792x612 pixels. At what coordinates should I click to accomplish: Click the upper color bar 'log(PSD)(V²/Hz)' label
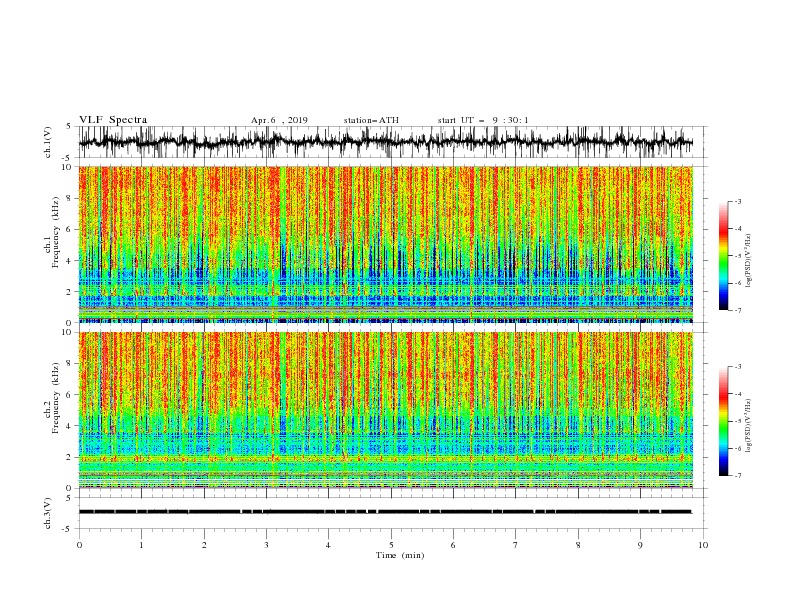coord(748,261)
